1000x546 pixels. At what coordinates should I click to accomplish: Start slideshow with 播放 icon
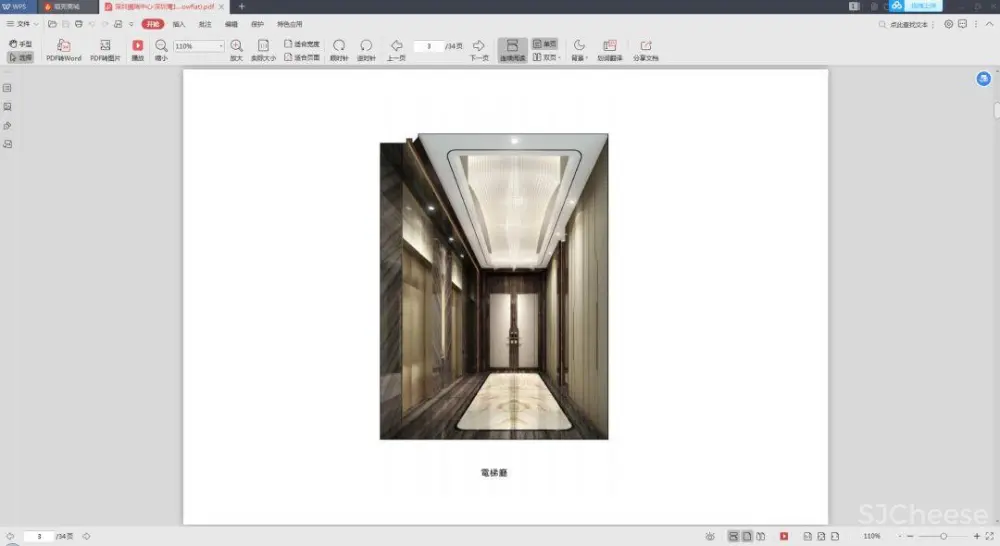(138, 46)
